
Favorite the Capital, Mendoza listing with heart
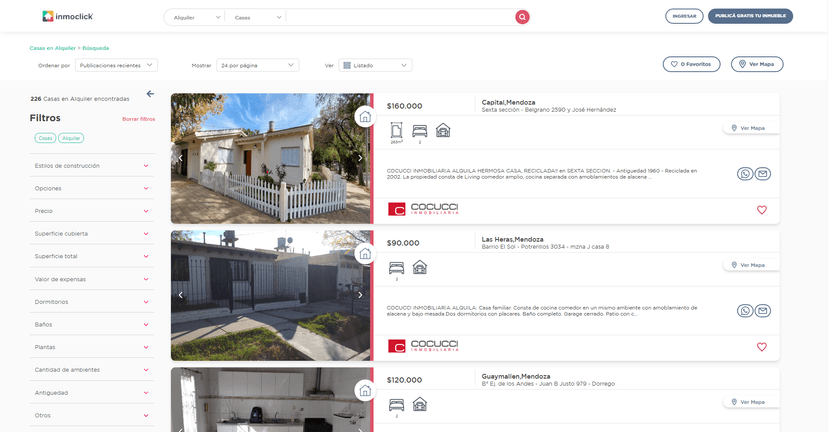[x=761, y=210]
